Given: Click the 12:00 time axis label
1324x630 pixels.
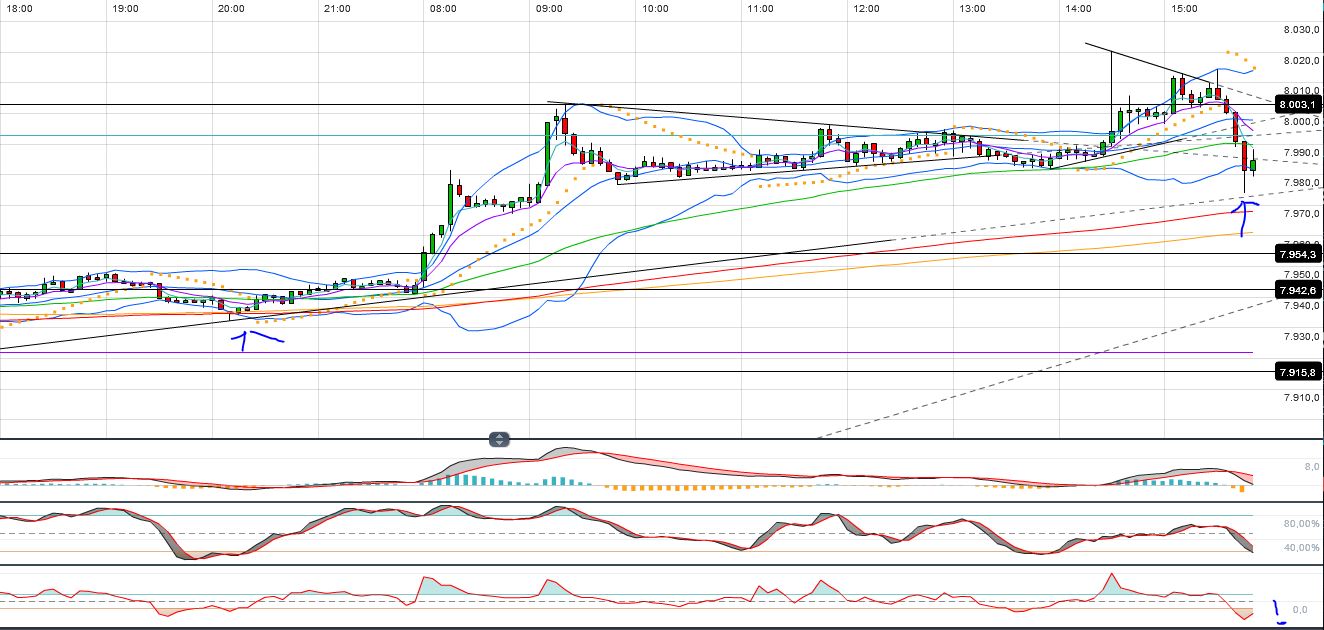Looking at the screenshot, I should (x=866, y=8).
